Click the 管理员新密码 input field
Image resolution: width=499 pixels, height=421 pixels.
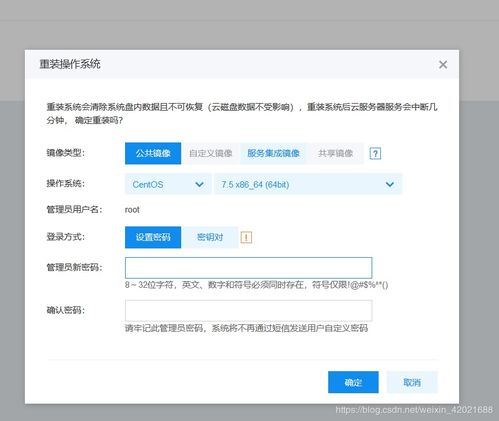(248, 268)
